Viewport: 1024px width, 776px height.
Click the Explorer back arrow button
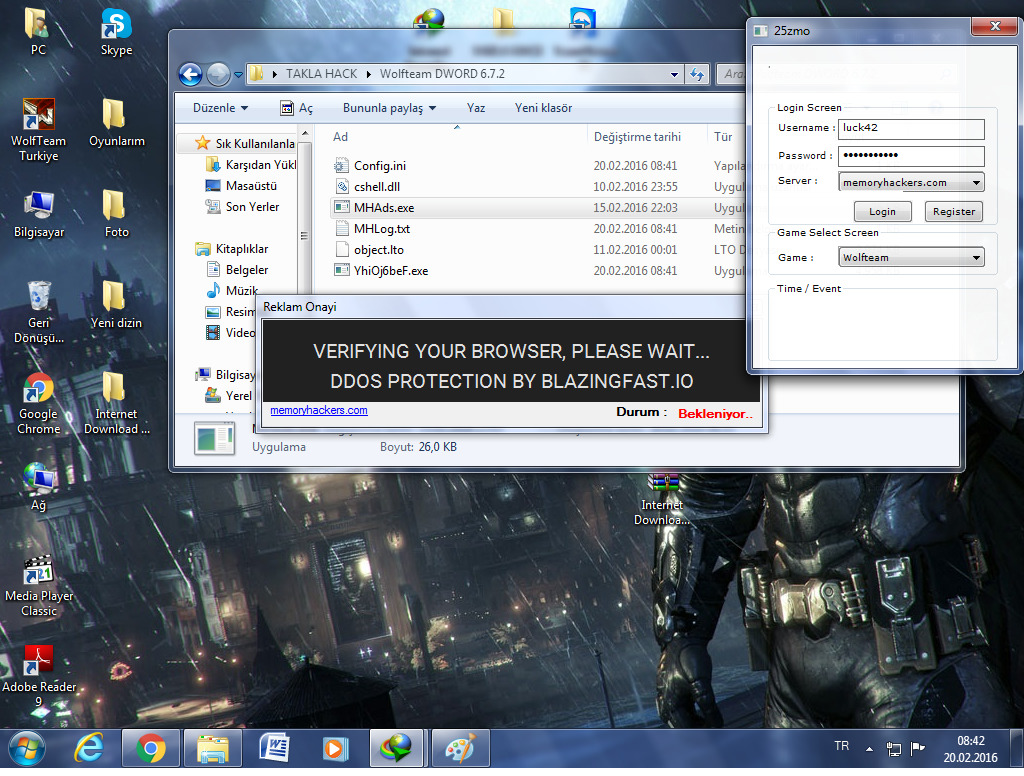coord(191,74)
